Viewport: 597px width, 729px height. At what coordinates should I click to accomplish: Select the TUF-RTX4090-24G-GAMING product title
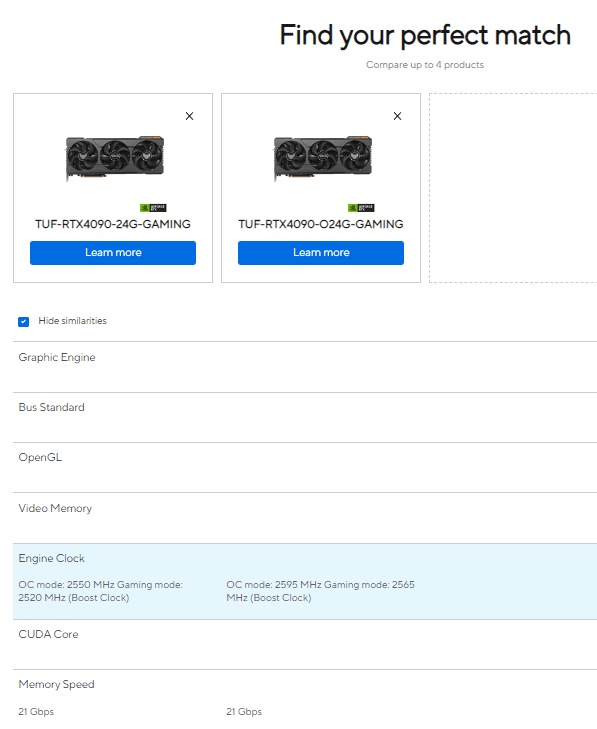pos(113,224)
